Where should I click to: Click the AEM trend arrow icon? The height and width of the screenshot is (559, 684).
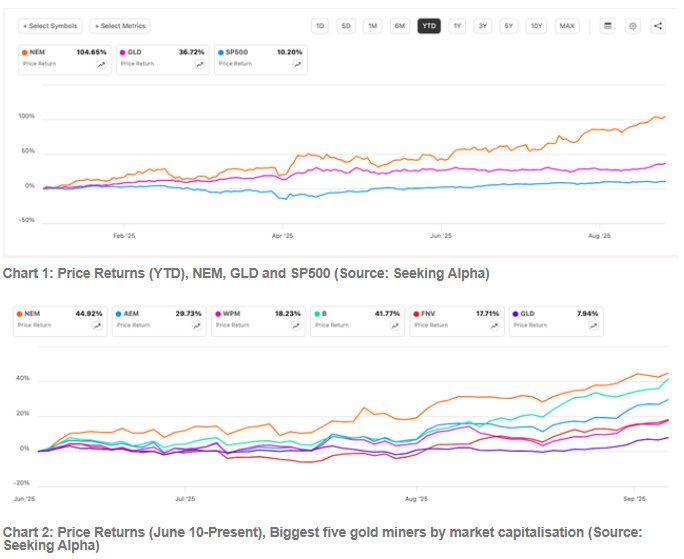click(198, 325)
